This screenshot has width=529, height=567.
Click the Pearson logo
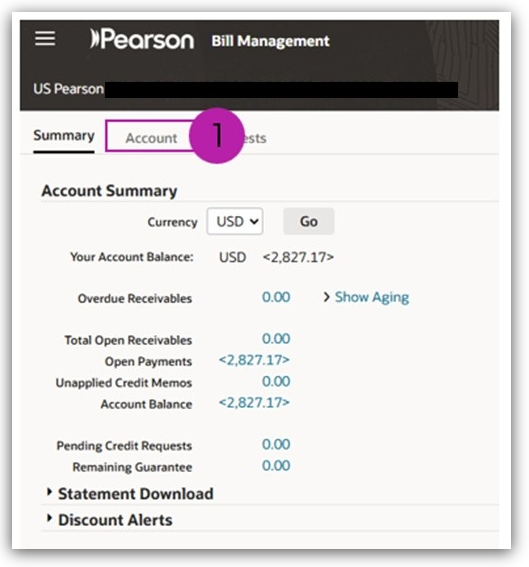point(142,39)
